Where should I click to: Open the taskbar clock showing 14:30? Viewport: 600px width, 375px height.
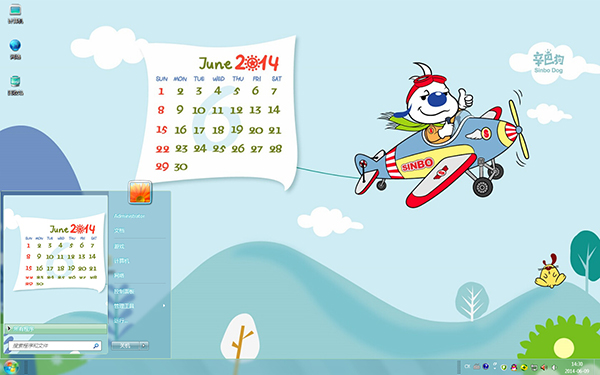click(x=577, y=367)
